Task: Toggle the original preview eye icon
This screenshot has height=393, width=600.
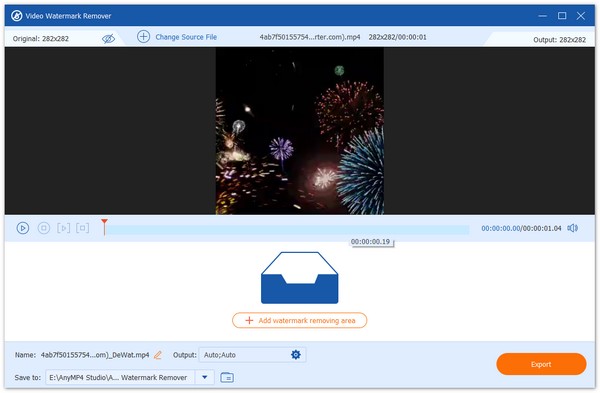Action: pos(108,38)
